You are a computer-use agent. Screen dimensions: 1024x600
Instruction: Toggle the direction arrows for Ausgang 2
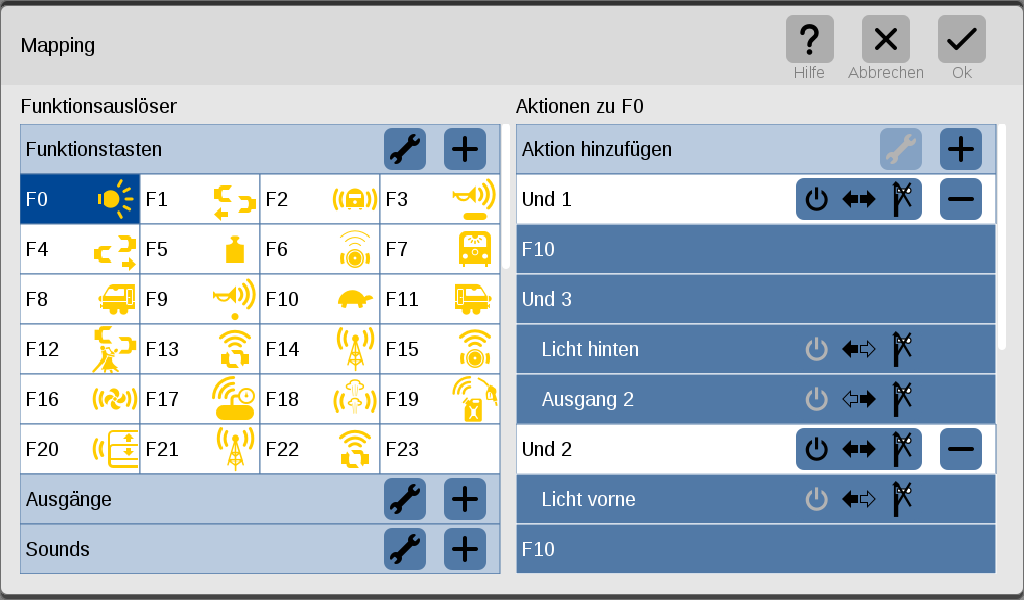pyautogui.click(x=858, y=399)
